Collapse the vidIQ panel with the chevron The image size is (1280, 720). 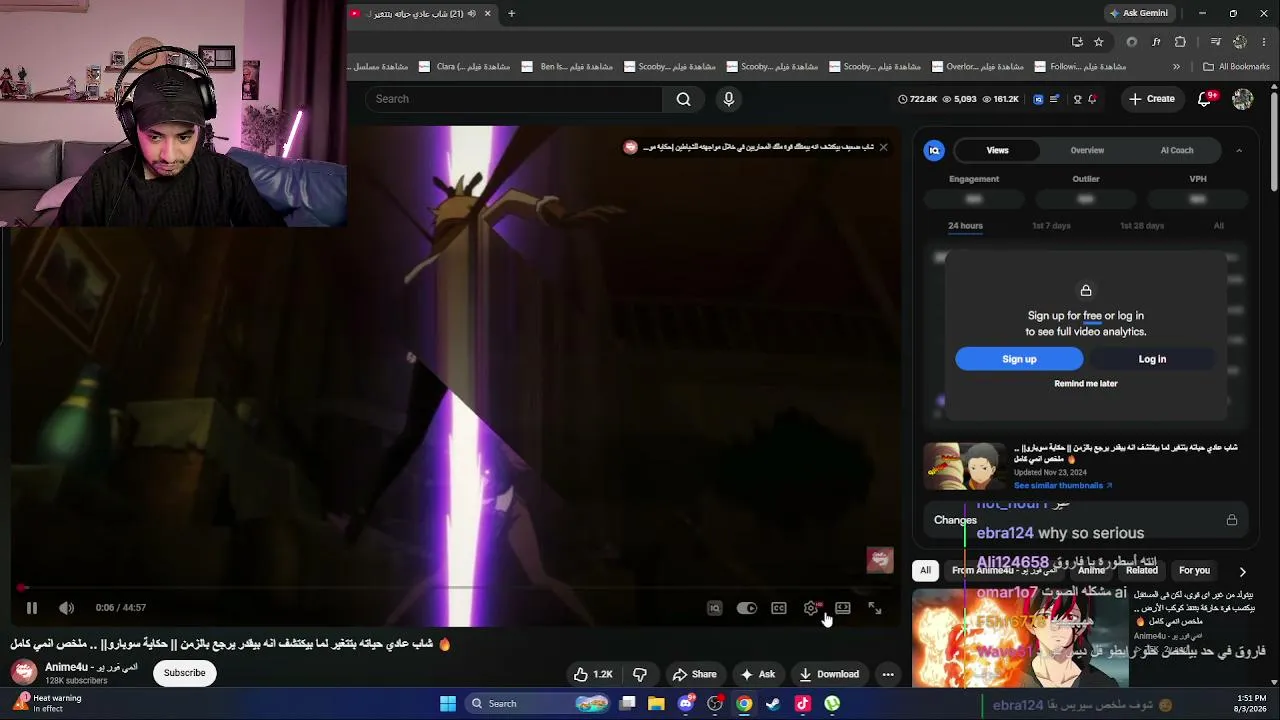(1239, 150)
